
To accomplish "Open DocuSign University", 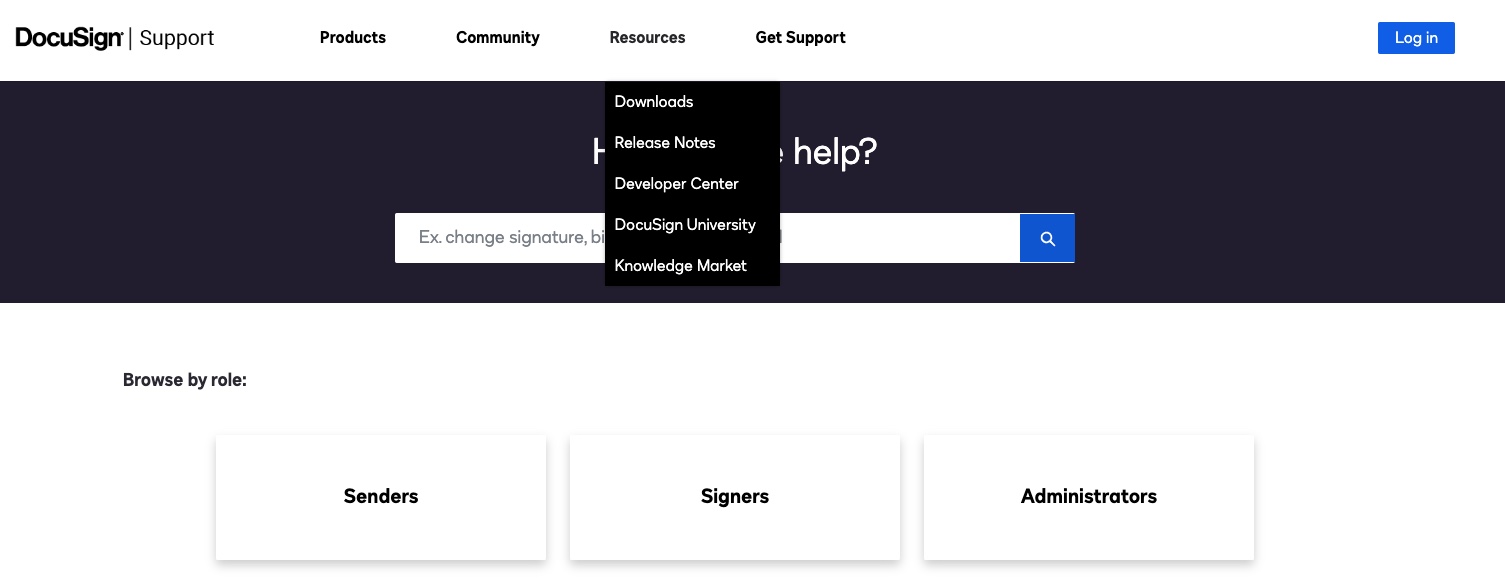I will pos(684,225).
